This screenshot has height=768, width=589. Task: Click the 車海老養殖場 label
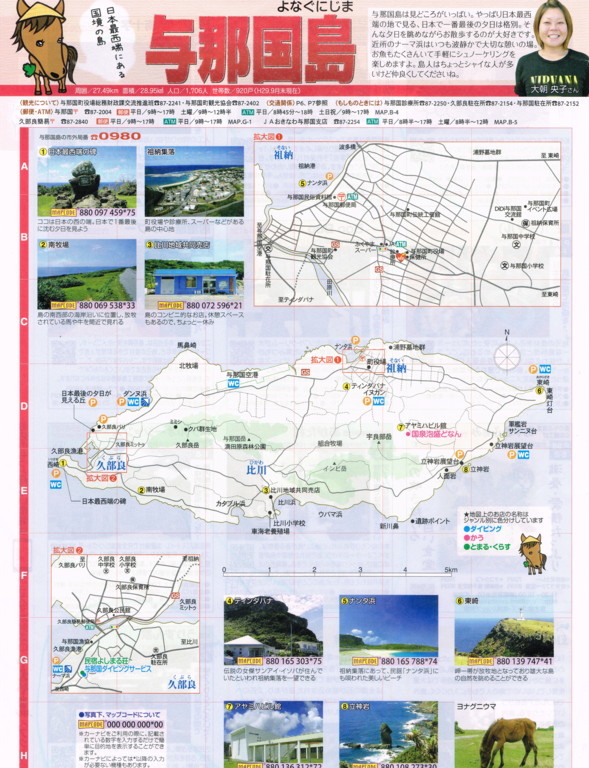coord(270,531)
